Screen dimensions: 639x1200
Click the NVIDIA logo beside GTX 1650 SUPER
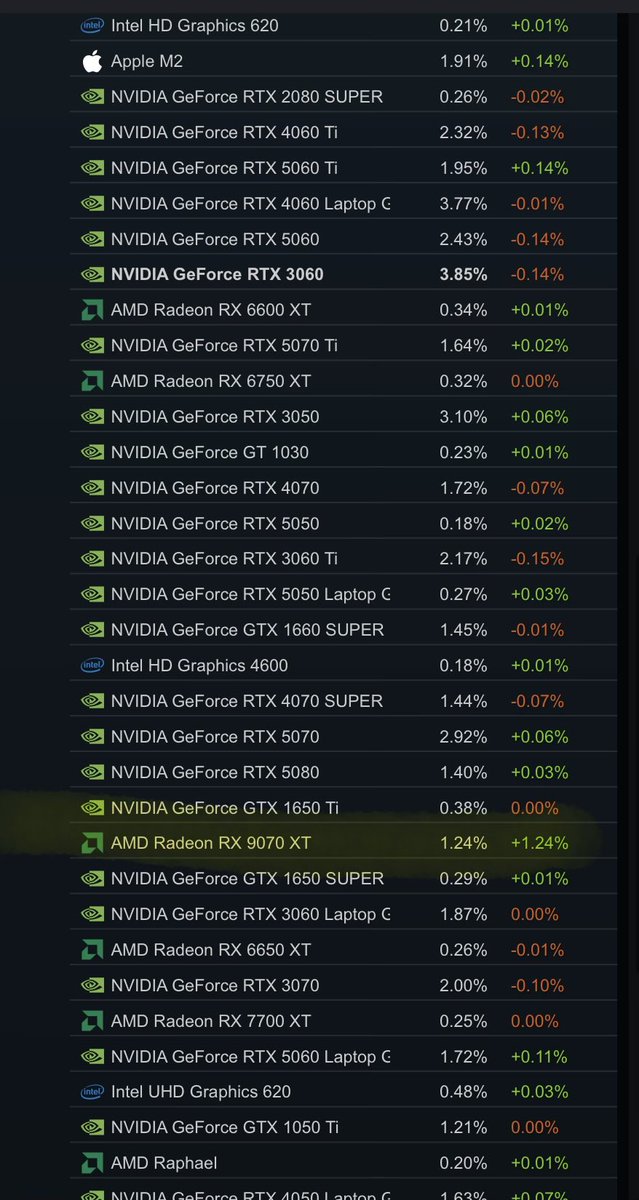(x=92, y=879)
